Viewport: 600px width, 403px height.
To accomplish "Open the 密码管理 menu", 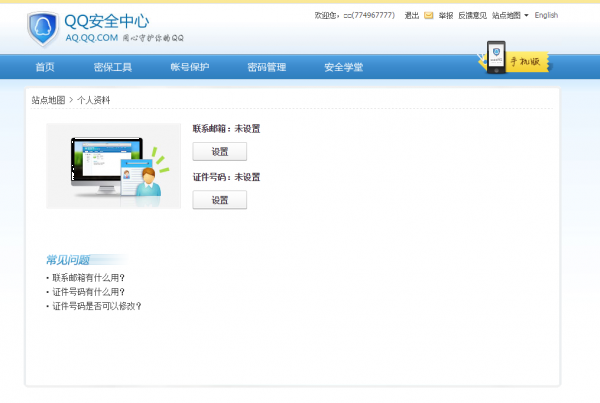I will 267,67.
